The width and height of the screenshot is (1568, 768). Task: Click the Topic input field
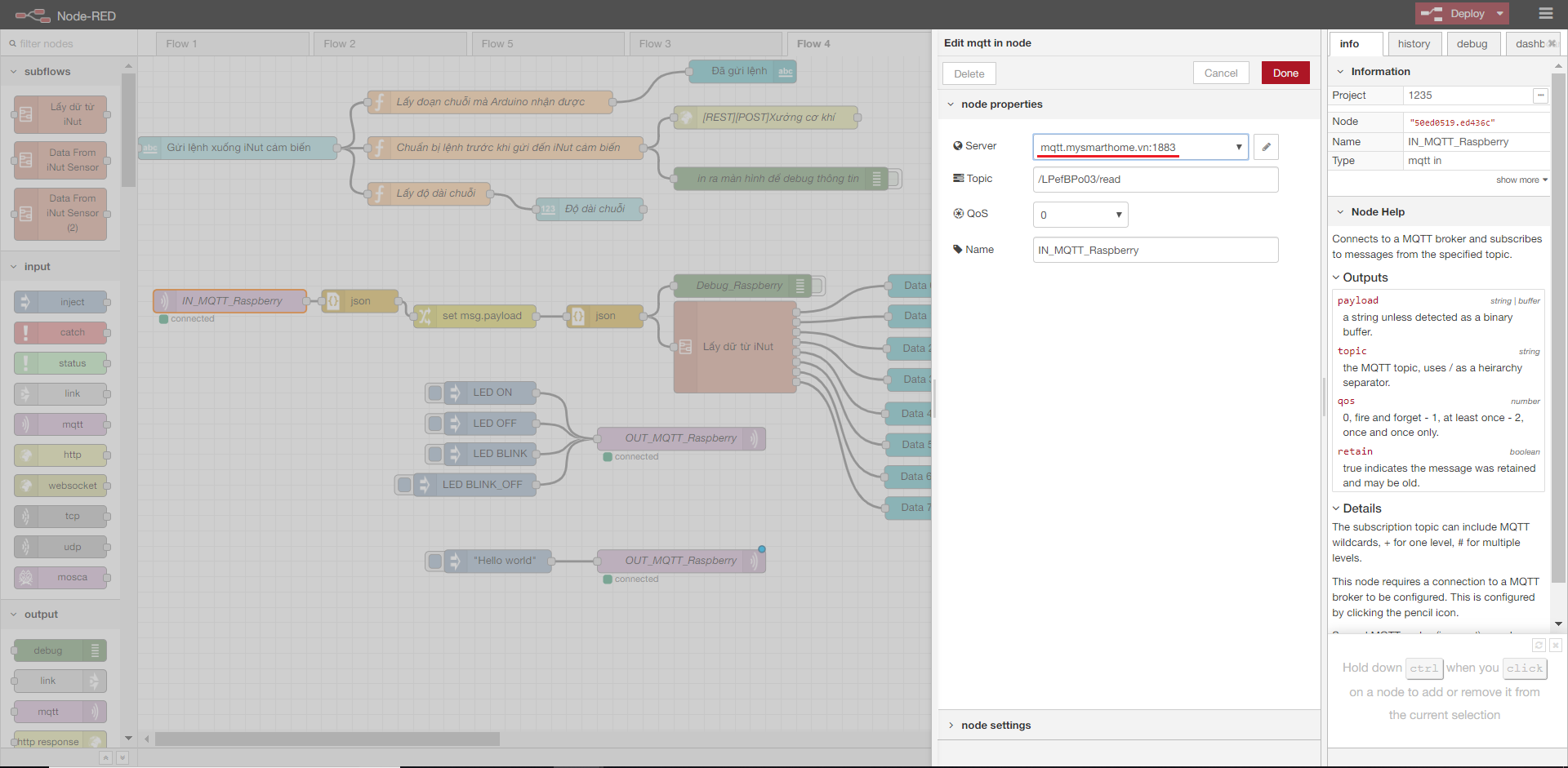click(1155, 180)
